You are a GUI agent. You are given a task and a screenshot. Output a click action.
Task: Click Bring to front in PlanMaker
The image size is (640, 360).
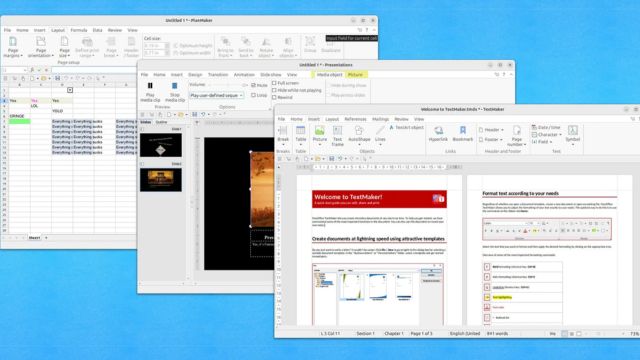[225, 47]
